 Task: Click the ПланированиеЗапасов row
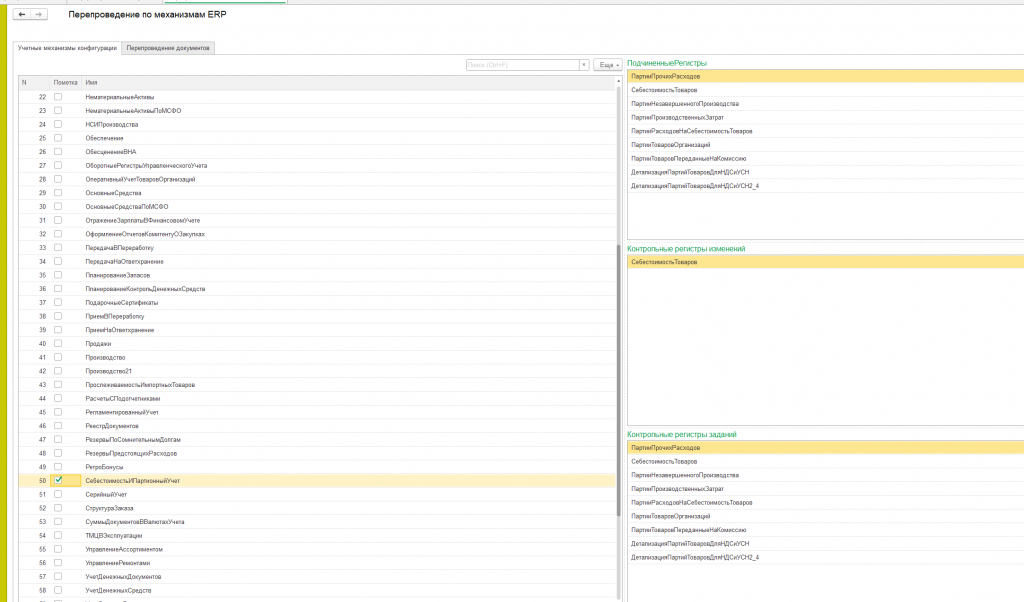pyautogui.click(x=317, y=275)
